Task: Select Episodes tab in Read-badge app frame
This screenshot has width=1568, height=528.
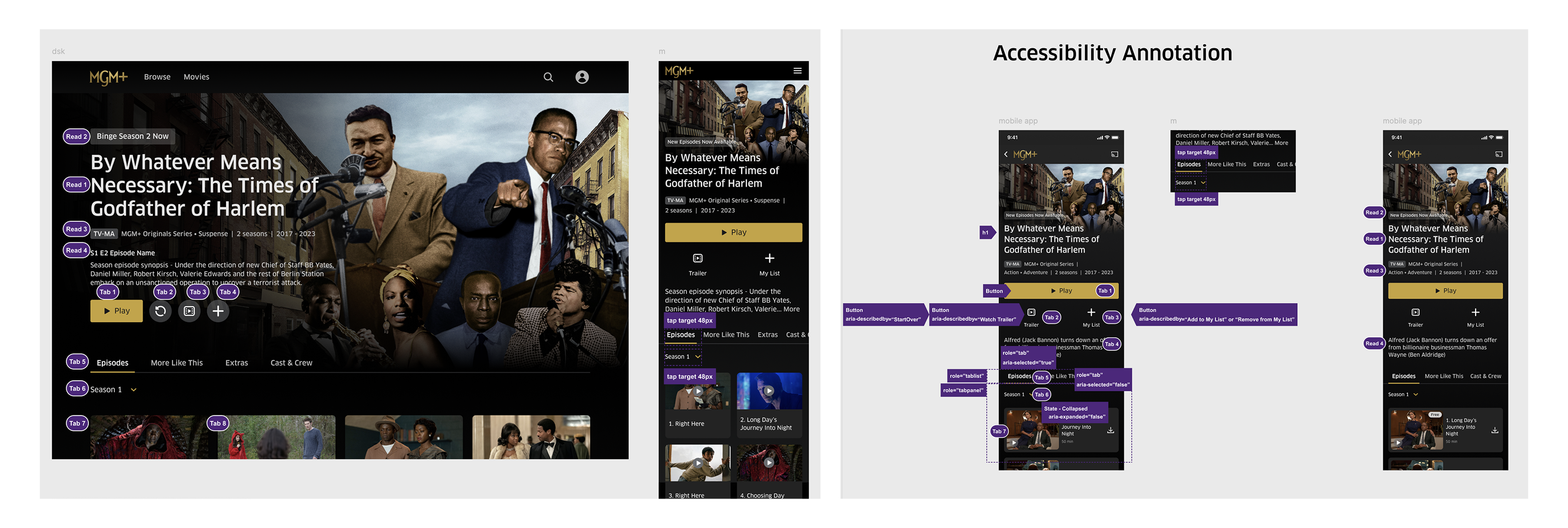Action: click(1404, 376)
